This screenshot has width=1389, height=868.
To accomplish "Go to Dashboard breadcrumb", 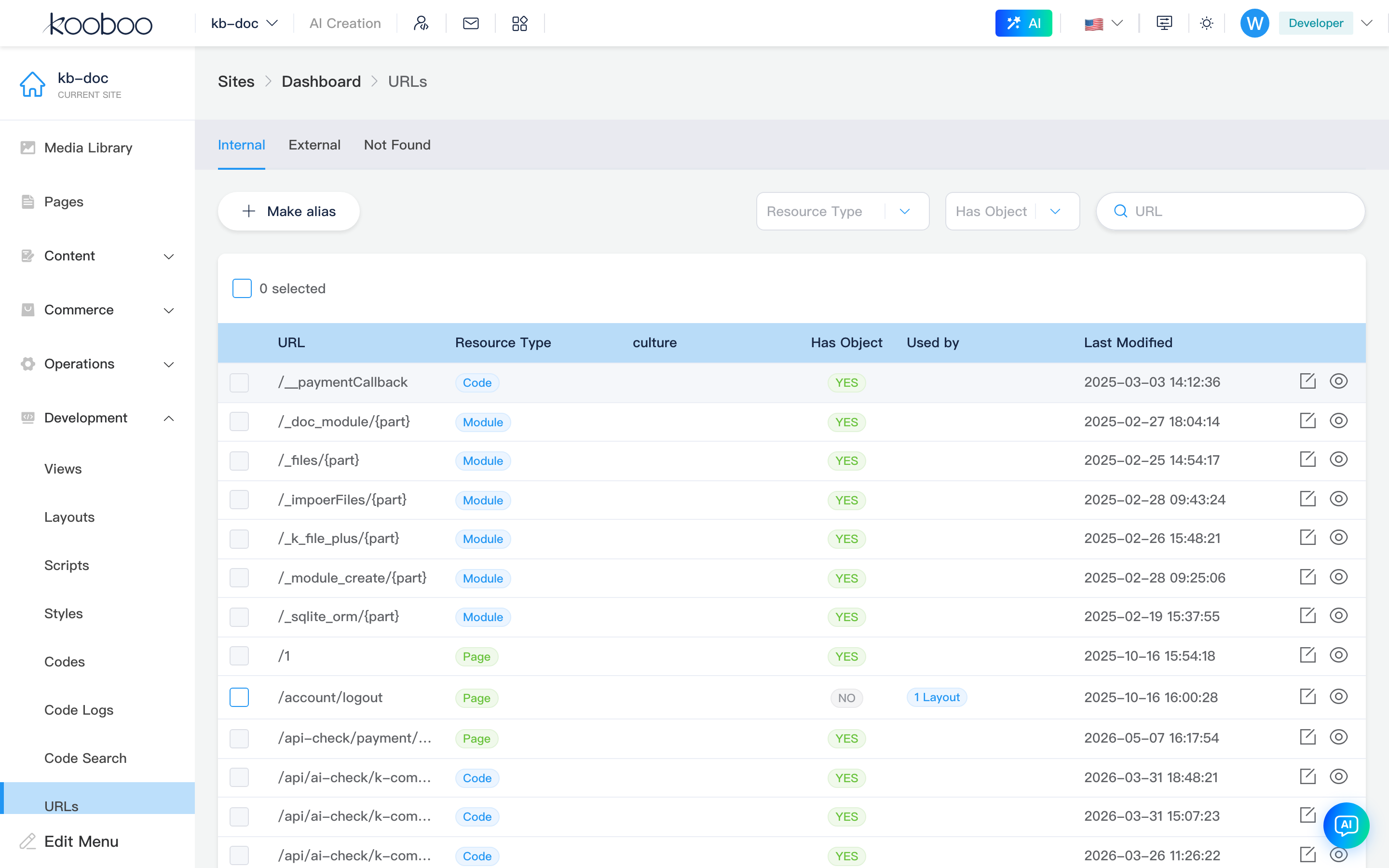I will click(321, 81).
